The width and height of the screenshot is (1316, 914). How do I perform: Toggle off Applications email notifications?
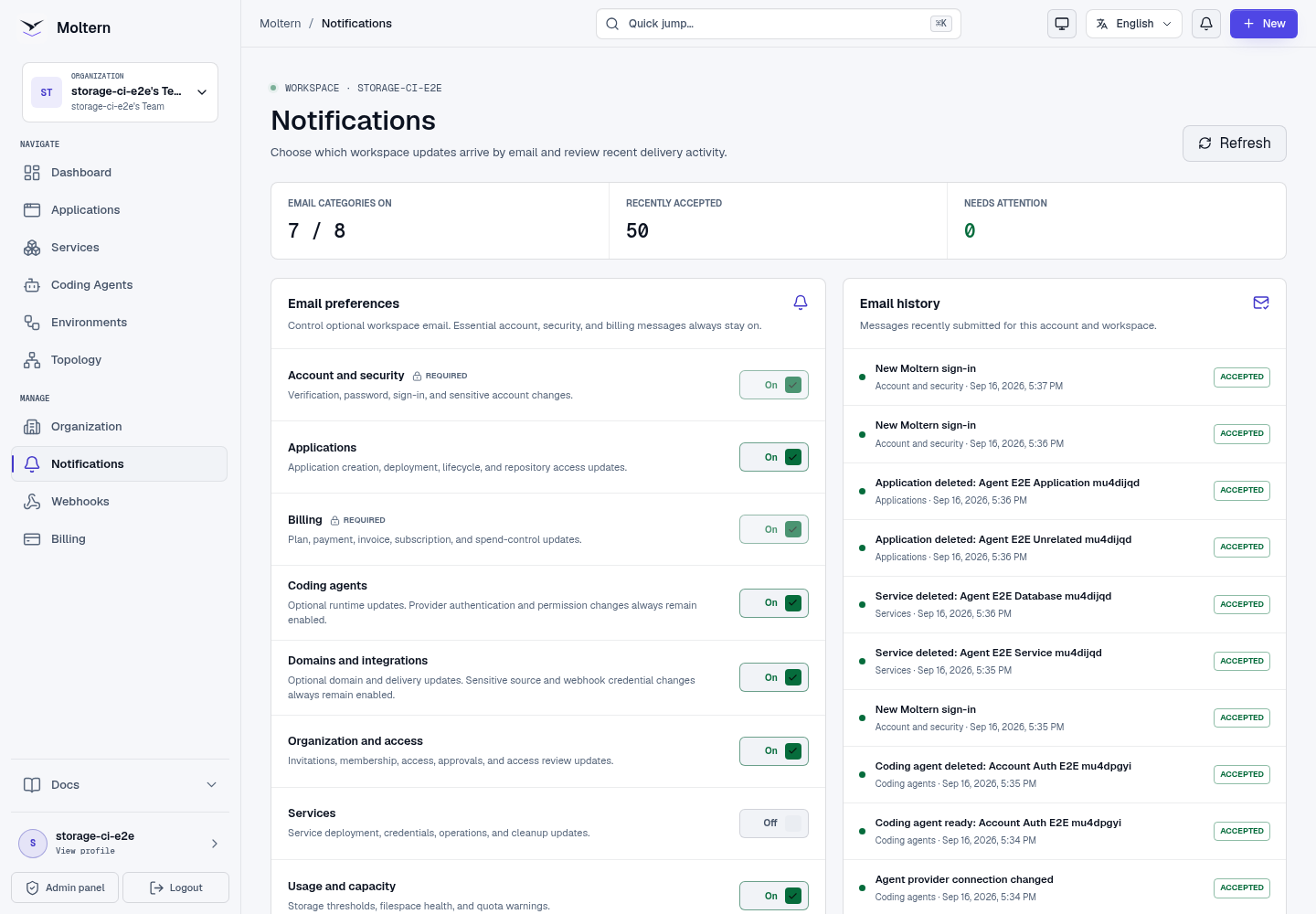coord(774,457)
